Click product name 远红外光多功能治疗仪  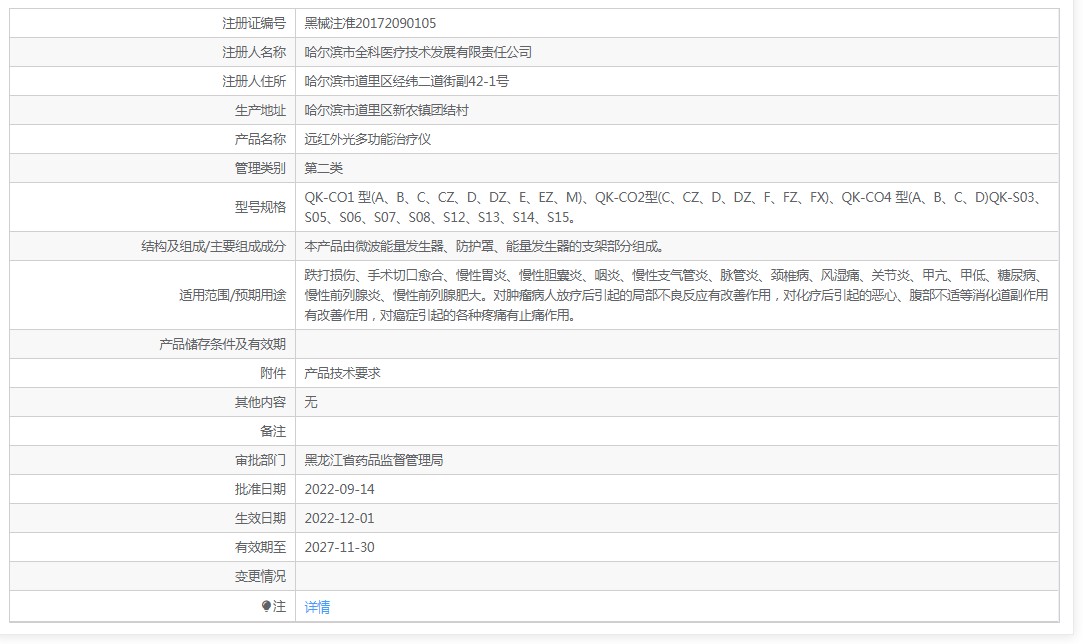point(367,140)
